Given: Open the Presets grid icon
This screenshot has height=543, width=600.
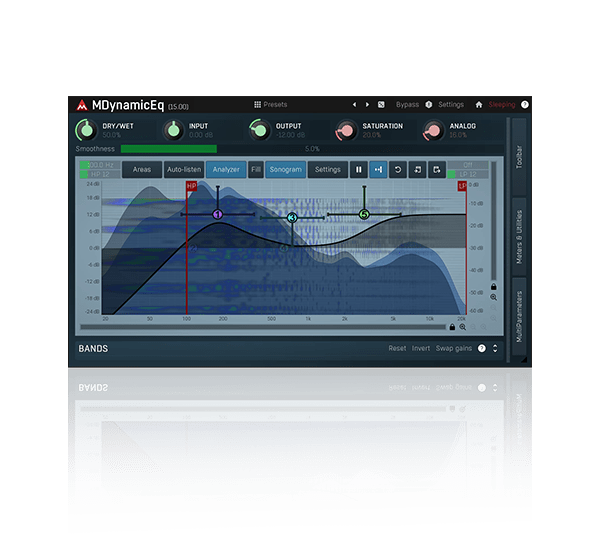Looking at the screenshot, I should pos(258,104).
